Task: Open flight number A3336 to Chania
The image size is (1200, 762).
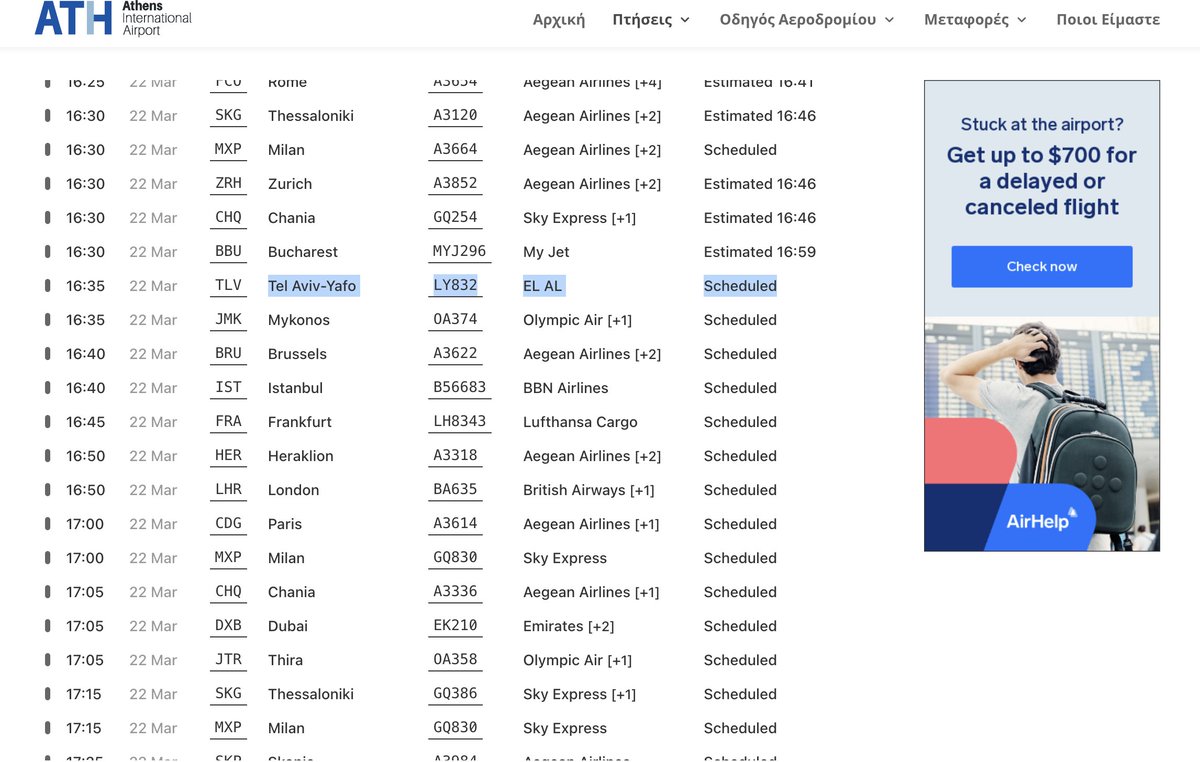Action: [455, 592]
